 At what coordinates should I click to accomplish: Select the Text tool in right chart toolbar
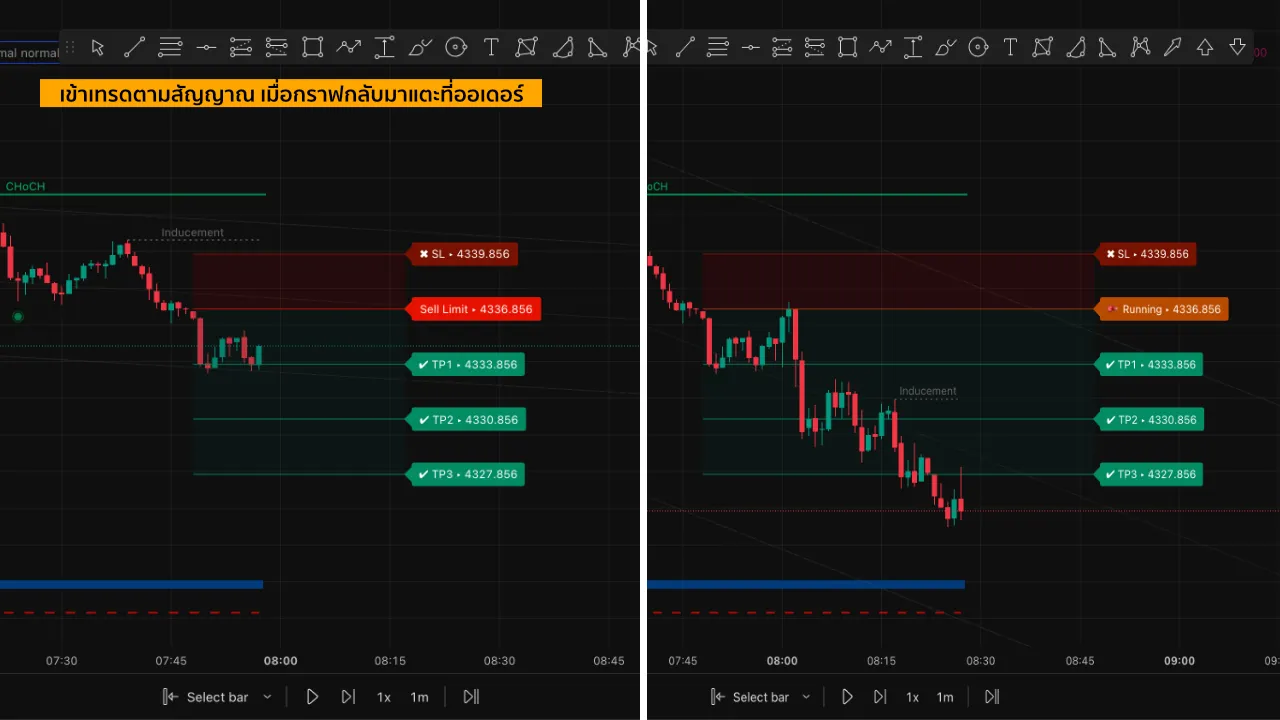coord(1010,47)
